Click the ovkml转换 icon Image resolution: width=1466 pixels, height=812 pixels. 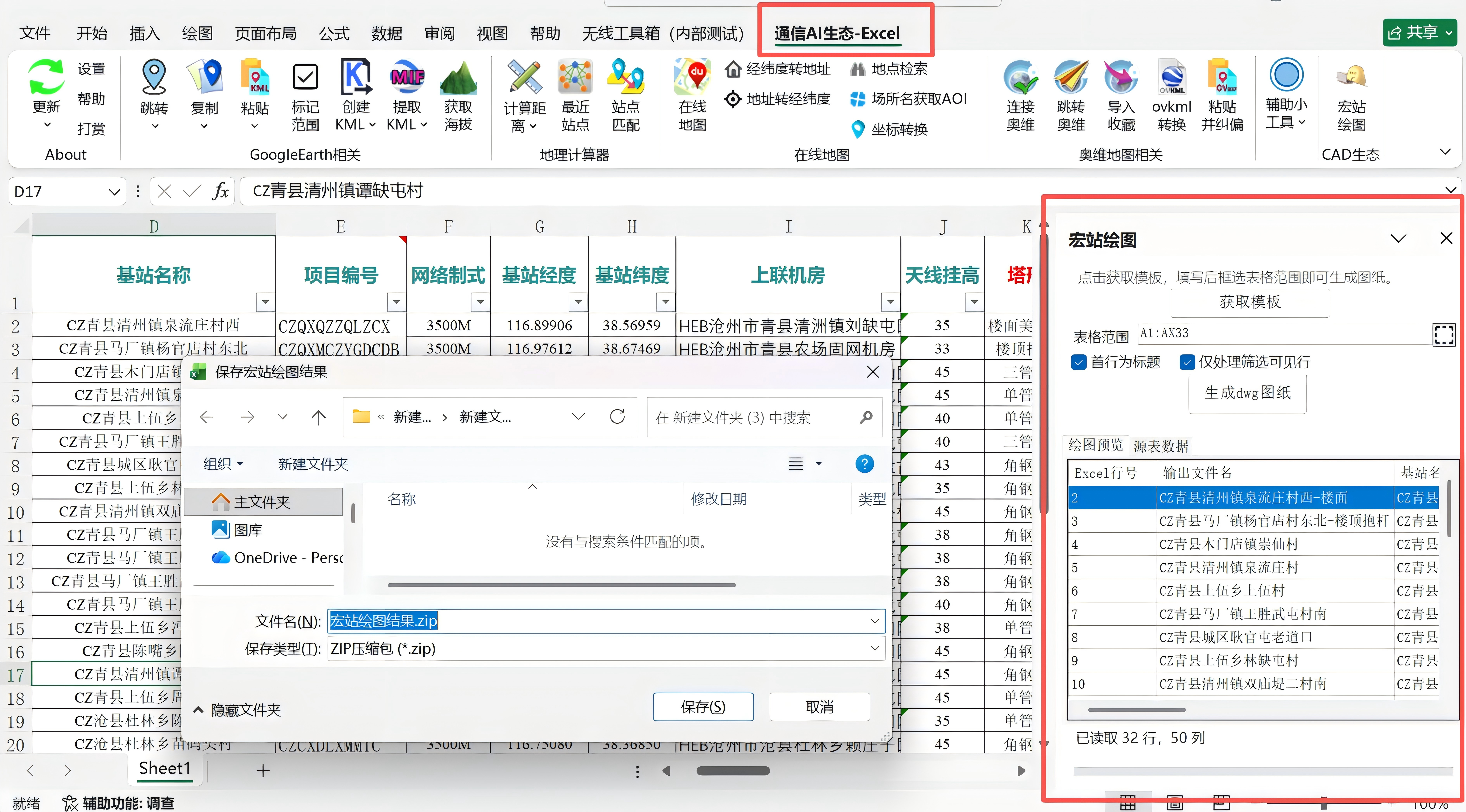(x=1172, y=77)
